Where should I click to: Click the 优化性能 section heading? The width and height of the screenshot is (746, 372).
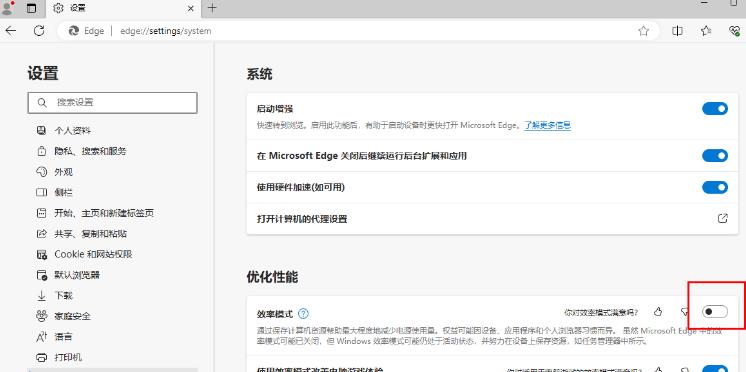coord(272,277)
